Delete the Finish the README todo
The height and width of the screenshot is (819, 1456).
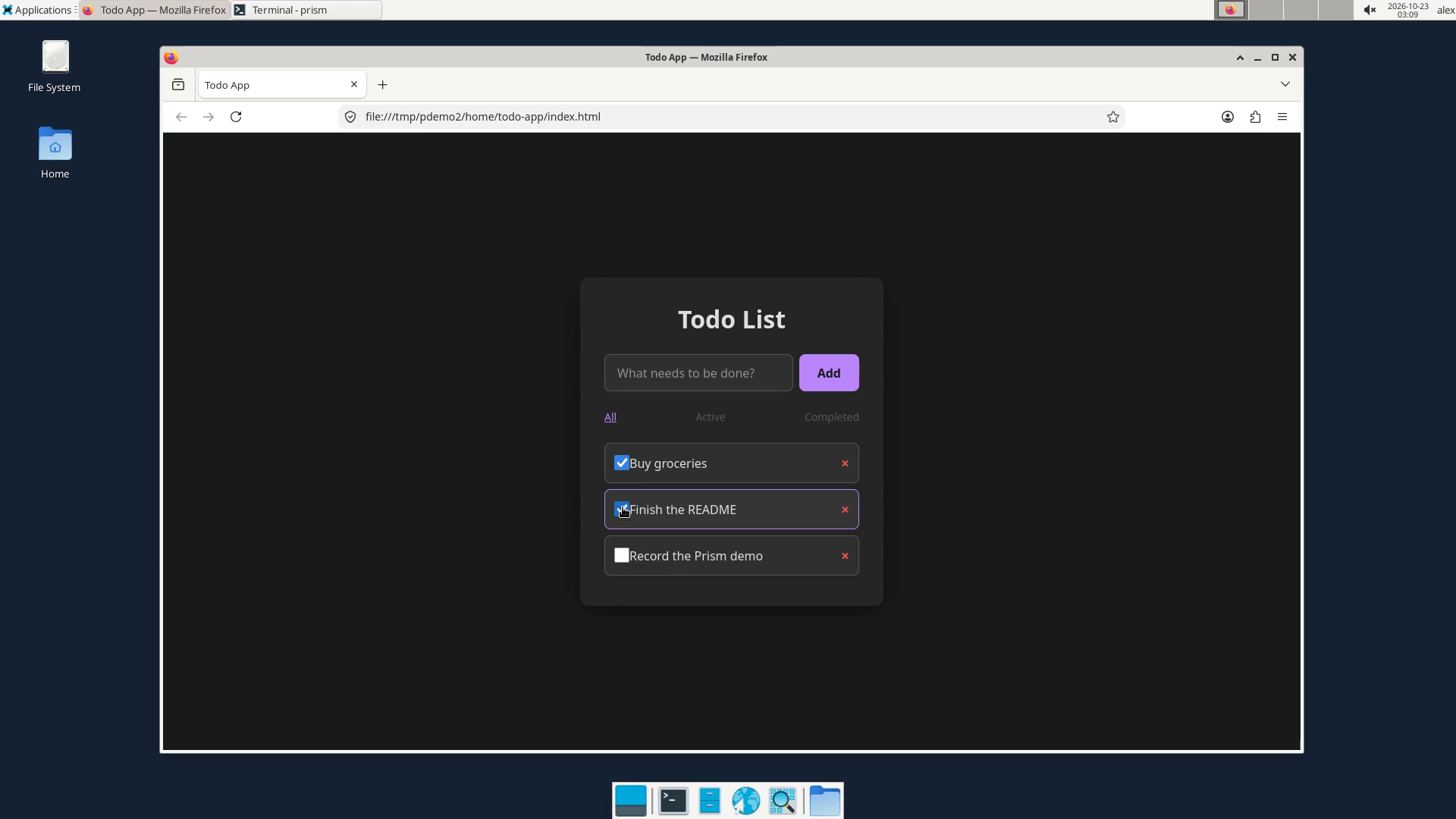[845, 510]
